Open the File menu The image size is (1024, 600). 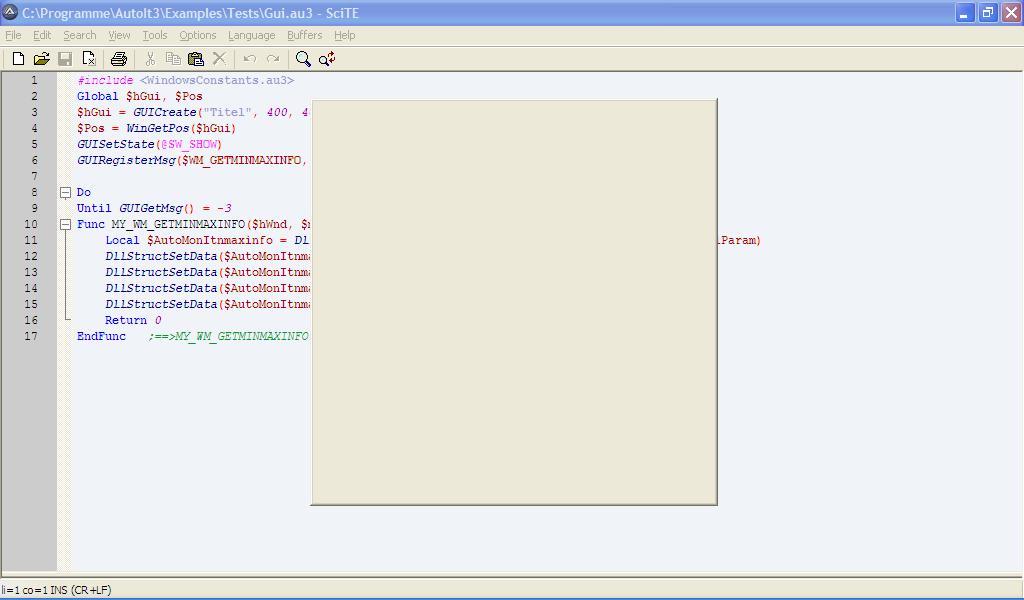point(13,35)
